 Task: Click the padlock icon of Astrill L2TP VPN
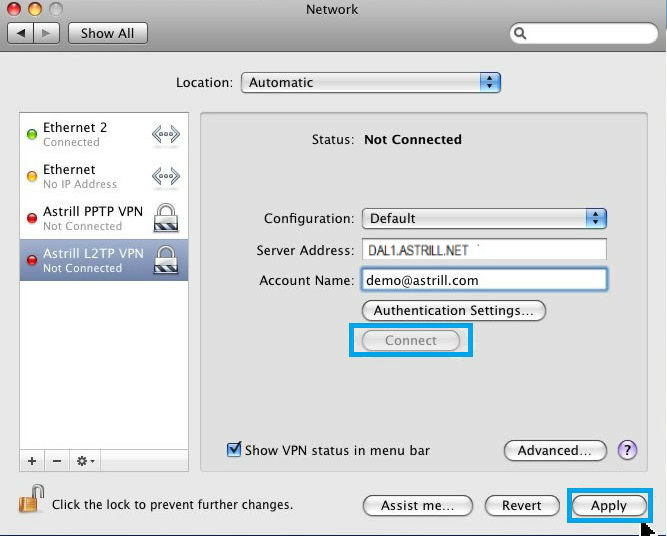tap(165, 259)
